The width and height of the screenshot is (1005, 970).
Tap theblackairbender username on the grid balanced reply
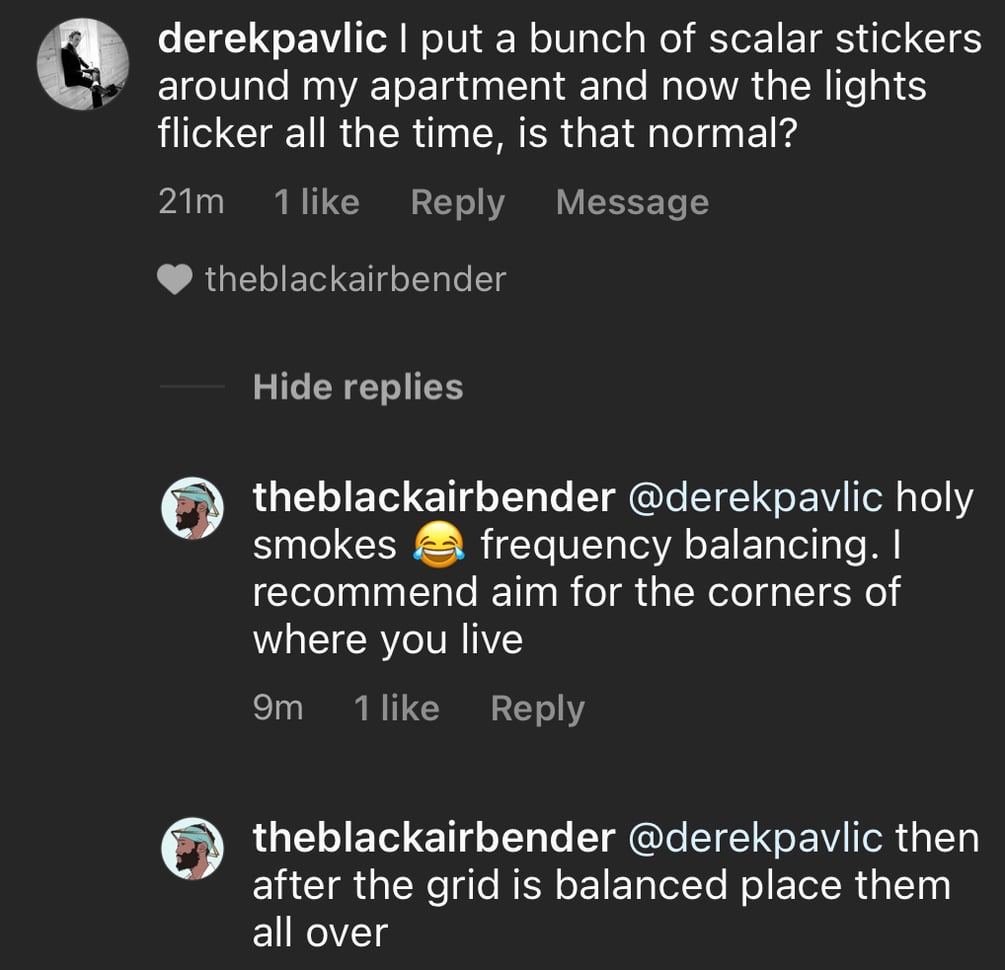(x=433, y=837)
